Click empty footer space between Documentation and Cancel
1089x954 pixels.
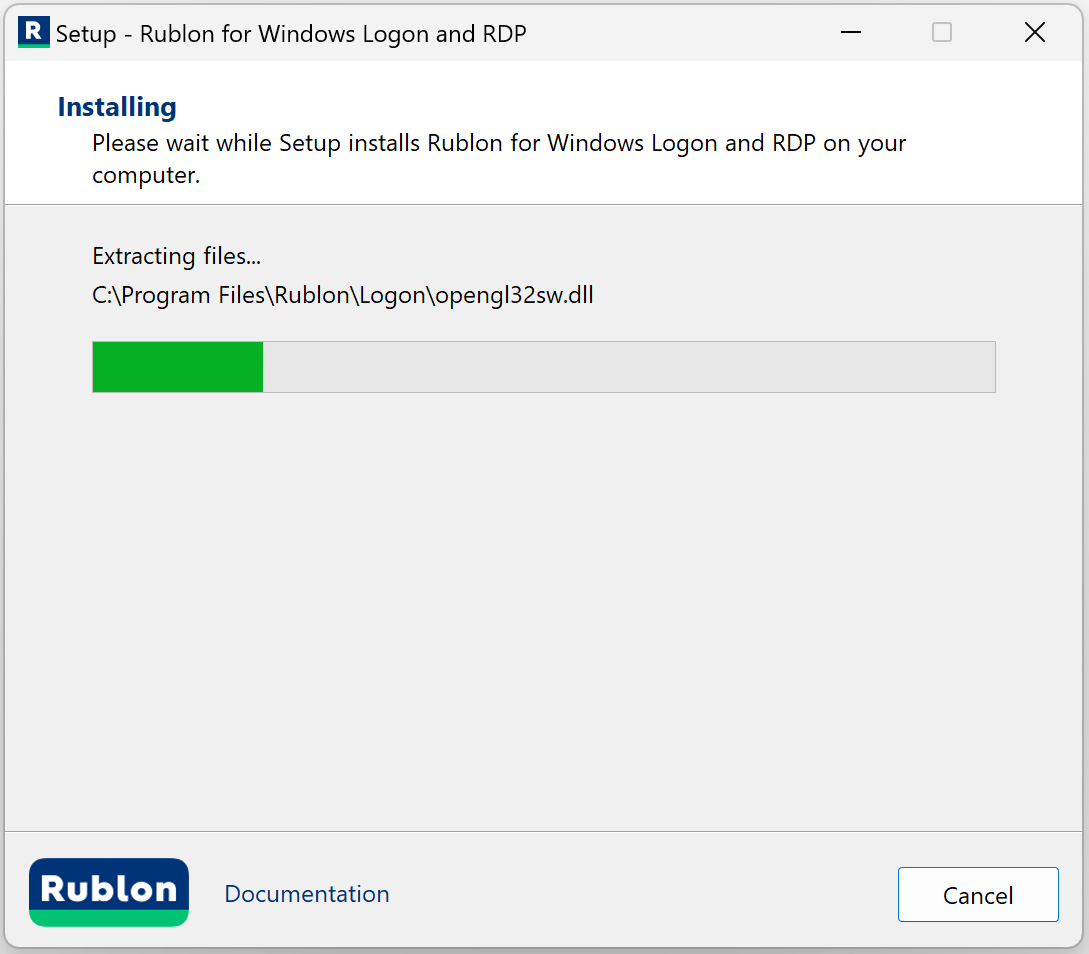coord(640,894)
